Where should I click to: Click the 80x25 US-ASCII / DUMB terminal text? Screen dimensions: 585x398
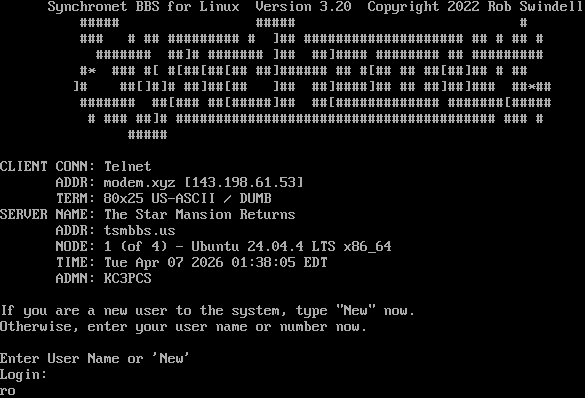coord(188,198)
